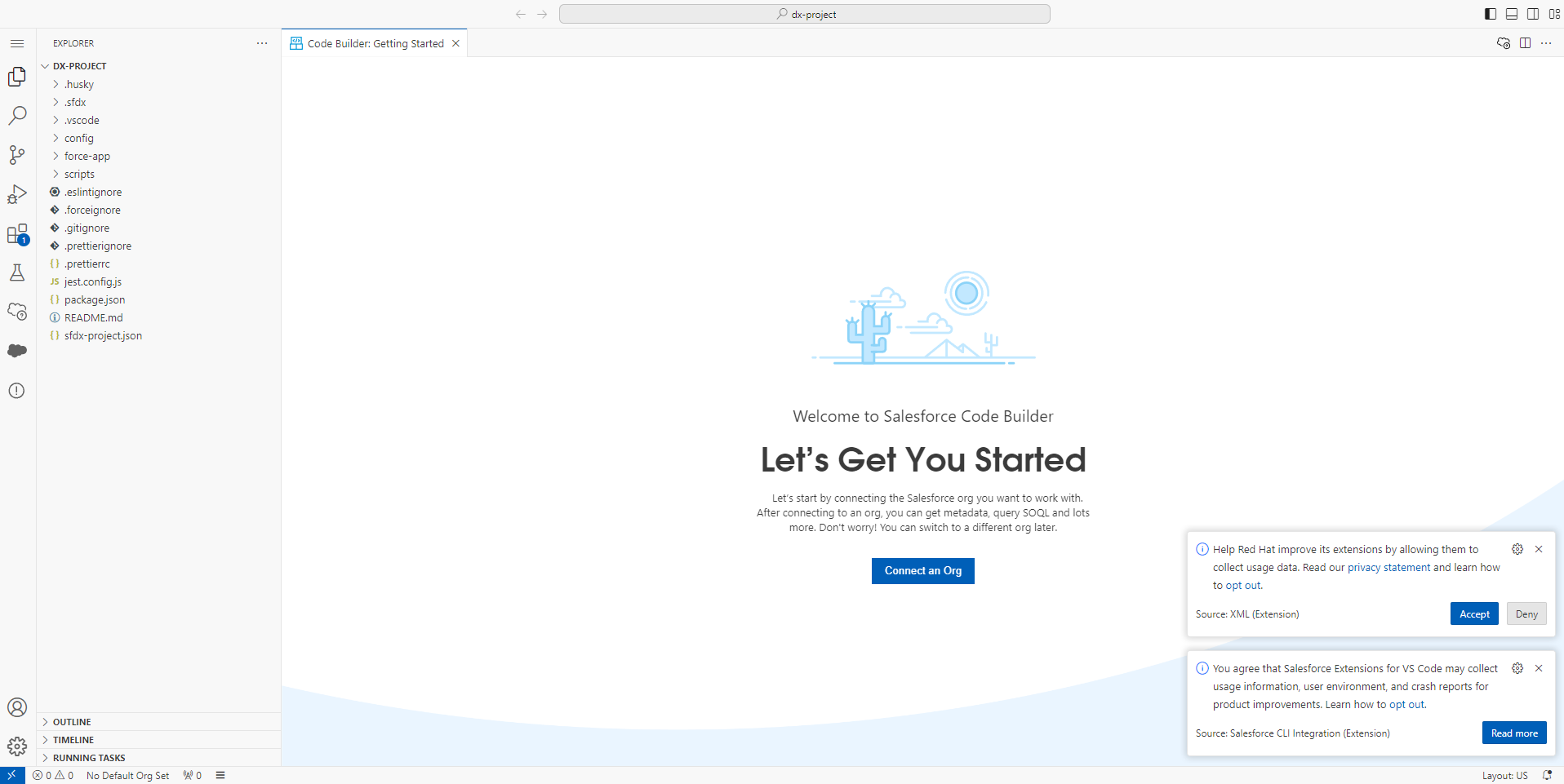This screenshot has height=784, width=1564.
Task: Customize layout icon in title bar
Action: coord(1554,14)
